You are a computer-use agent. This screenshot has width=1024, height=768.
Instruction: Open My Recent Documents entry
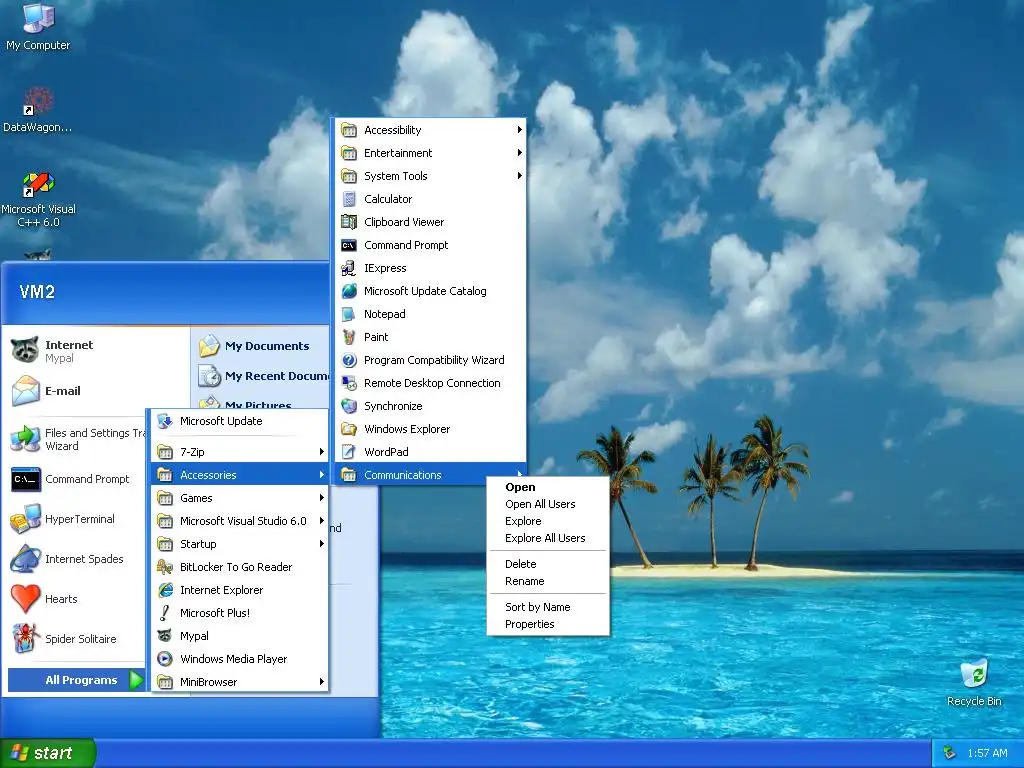(261, 376)
